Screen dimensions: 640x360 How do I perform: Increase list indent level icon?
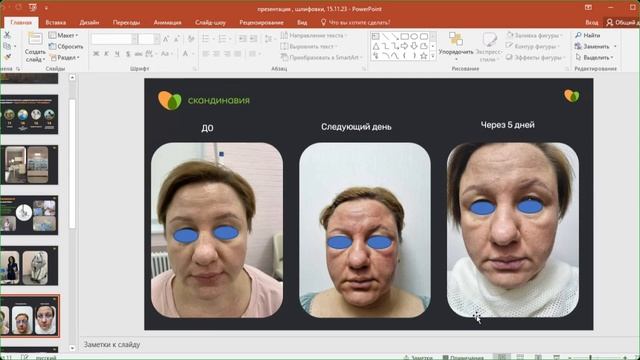click(x=253, y=39)
